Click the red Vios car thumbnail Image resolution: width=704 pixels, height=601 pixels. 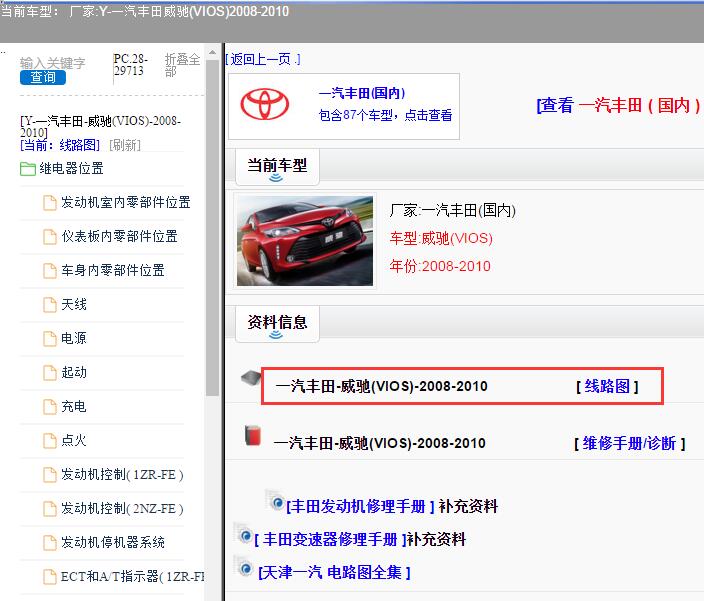pyautogui.click(x=305, y=241)
